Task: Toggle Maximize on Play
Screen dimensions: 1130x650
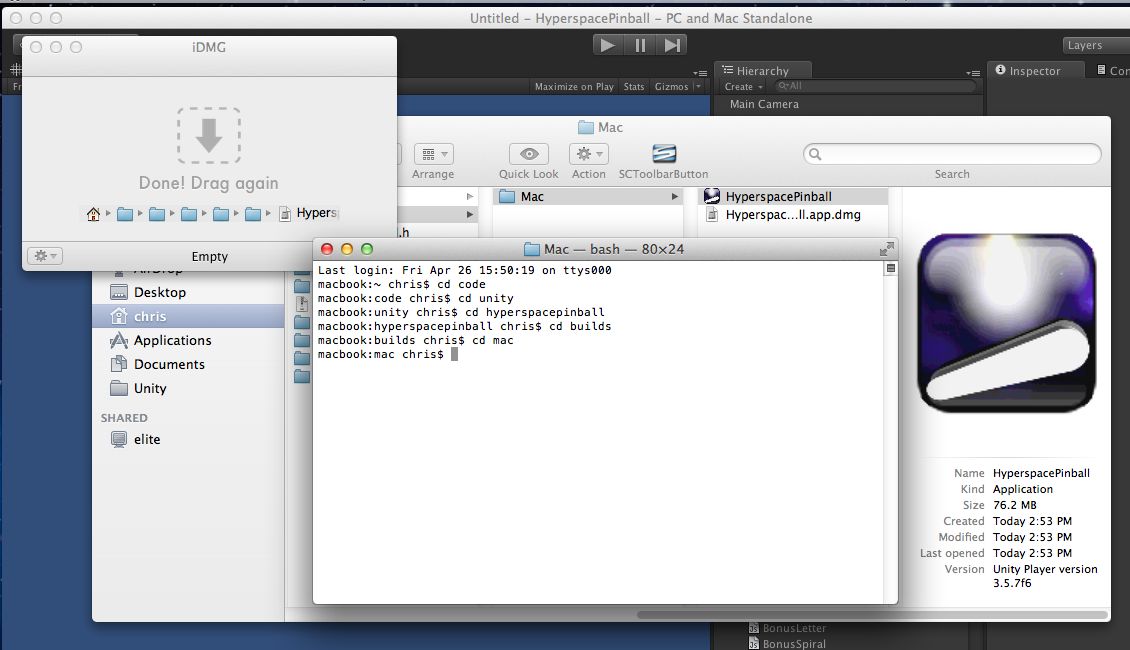Action: (574, 86)
